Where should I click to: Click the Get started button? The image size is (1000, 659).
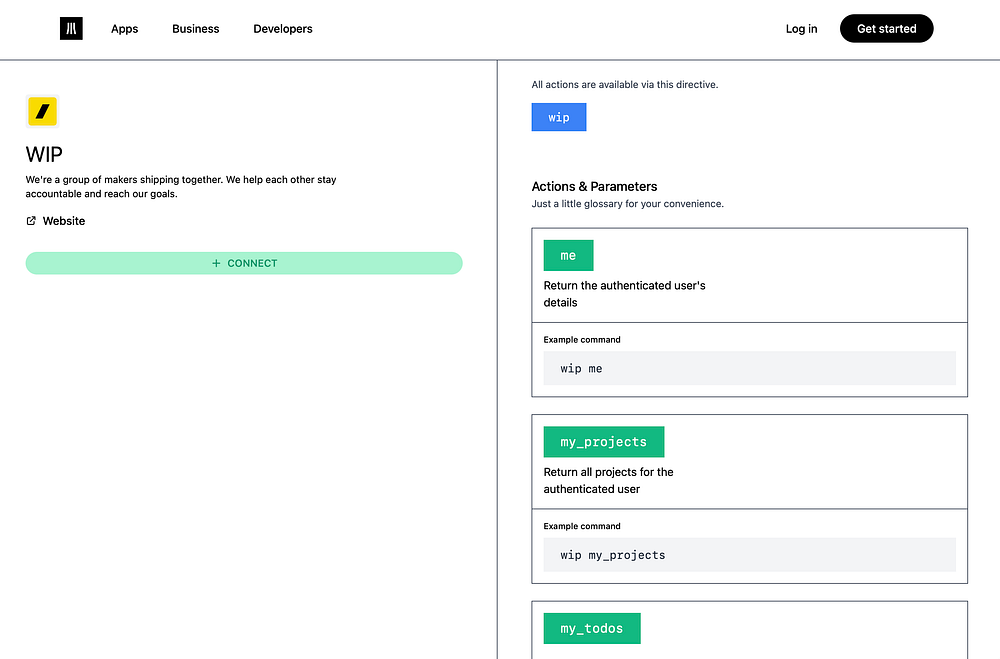[x=886, y=29]
